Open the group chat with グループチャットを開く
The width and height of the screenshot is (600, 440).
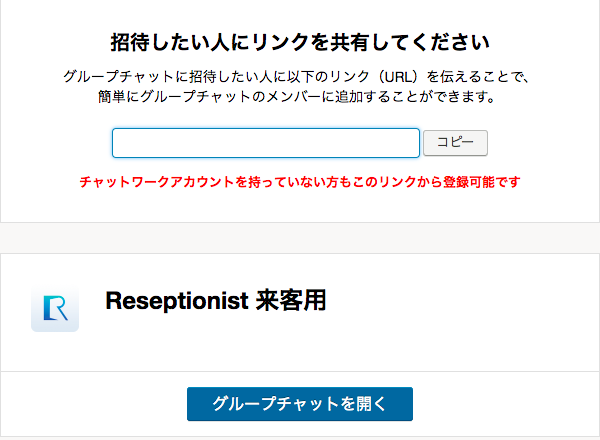tap(299, 403)
